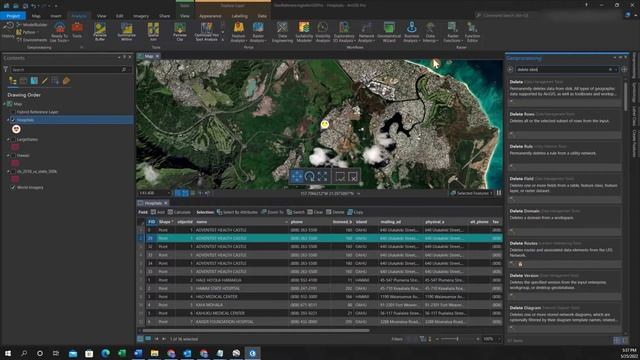Image resolution: width=640 pixels, height=360 pixels.
Task: Switch Contents to List By Selection
Action: pos(34,81)
